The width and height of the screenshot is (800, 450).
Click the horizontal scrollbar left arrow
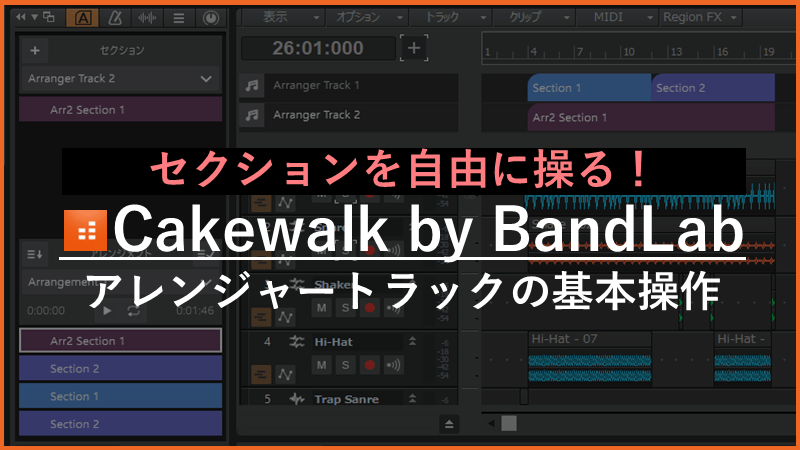click(x=491, y=423)
